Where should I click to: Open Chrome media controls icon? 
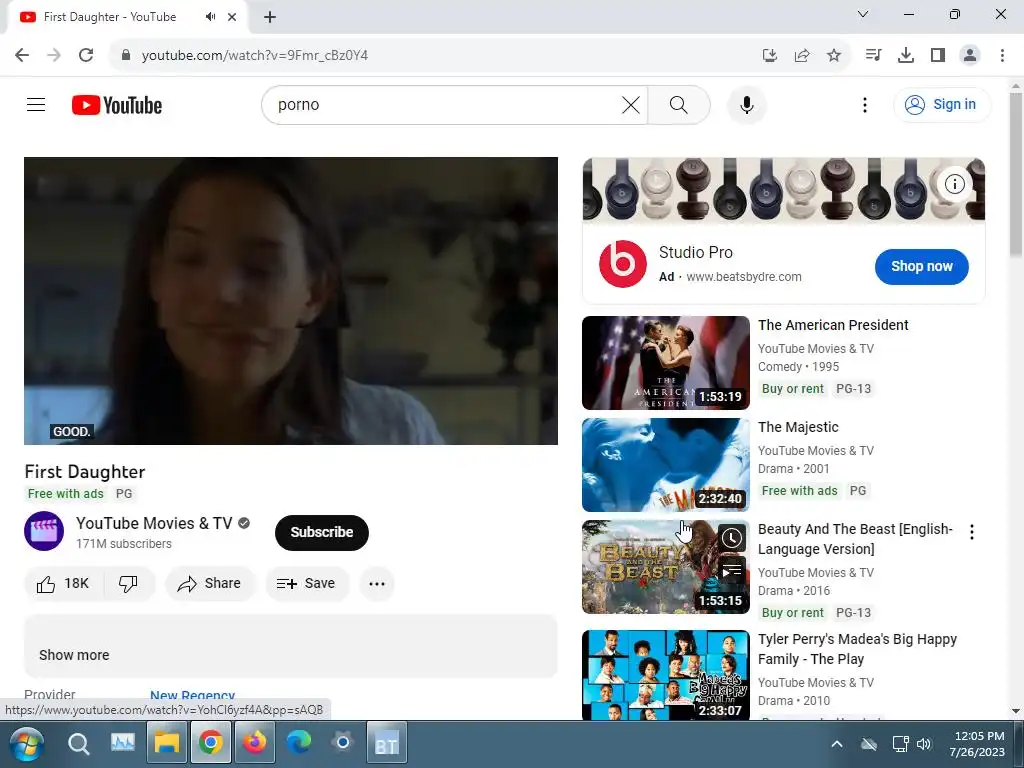[x=873, y=55]
